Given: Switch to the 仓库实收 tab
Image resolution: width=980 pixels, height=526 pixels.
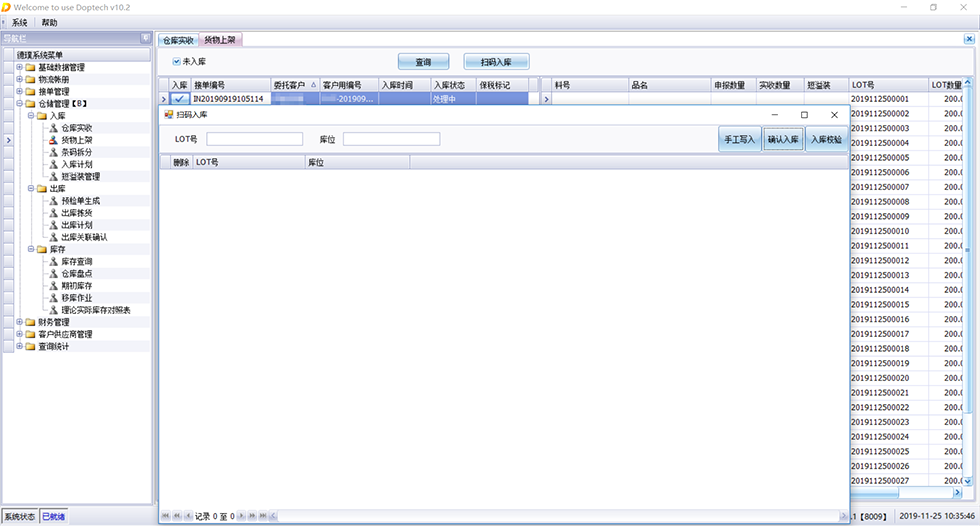Looking at the screenshot, I should tap(178, 40).
